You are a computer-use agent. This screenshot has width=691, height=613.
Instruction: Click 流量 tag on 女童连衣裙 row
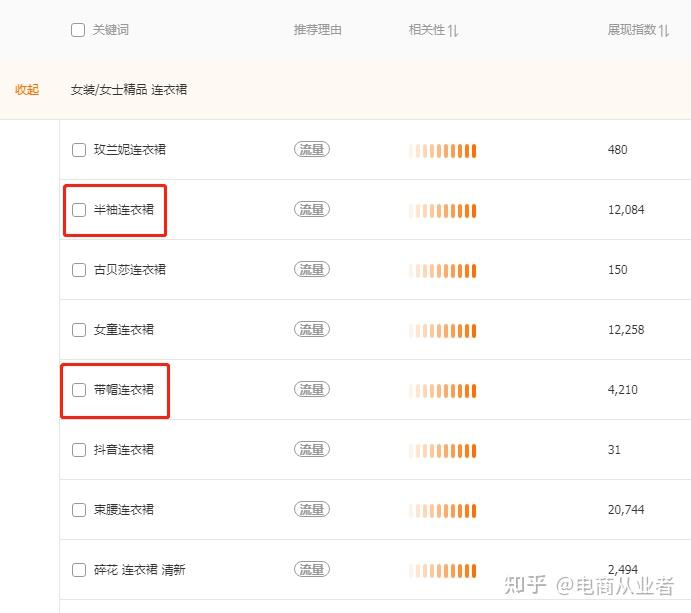(x=312, y=330)
